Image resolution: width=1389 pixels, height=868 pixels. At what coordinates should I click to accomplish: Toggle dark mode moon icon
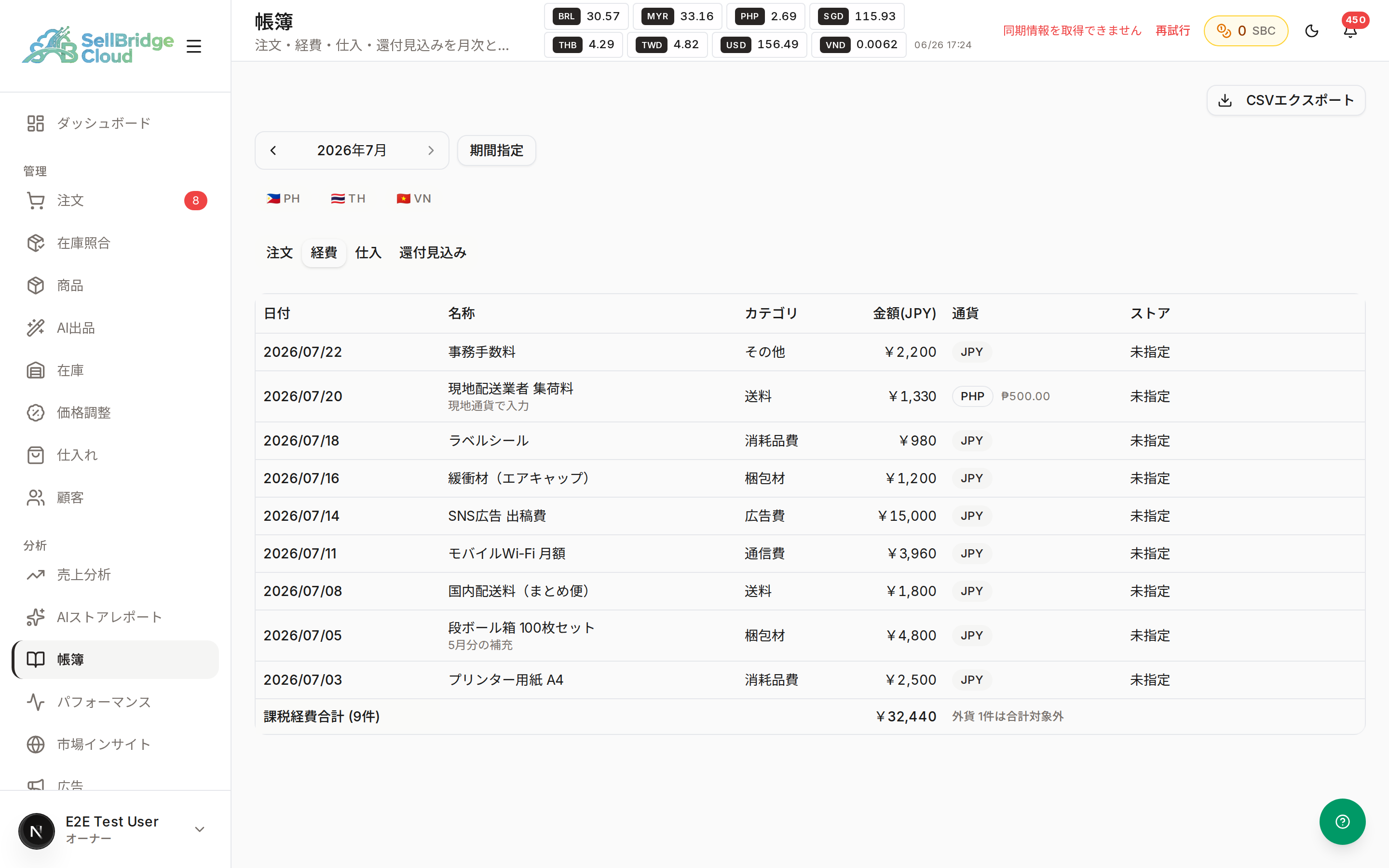click(1311, 30)
